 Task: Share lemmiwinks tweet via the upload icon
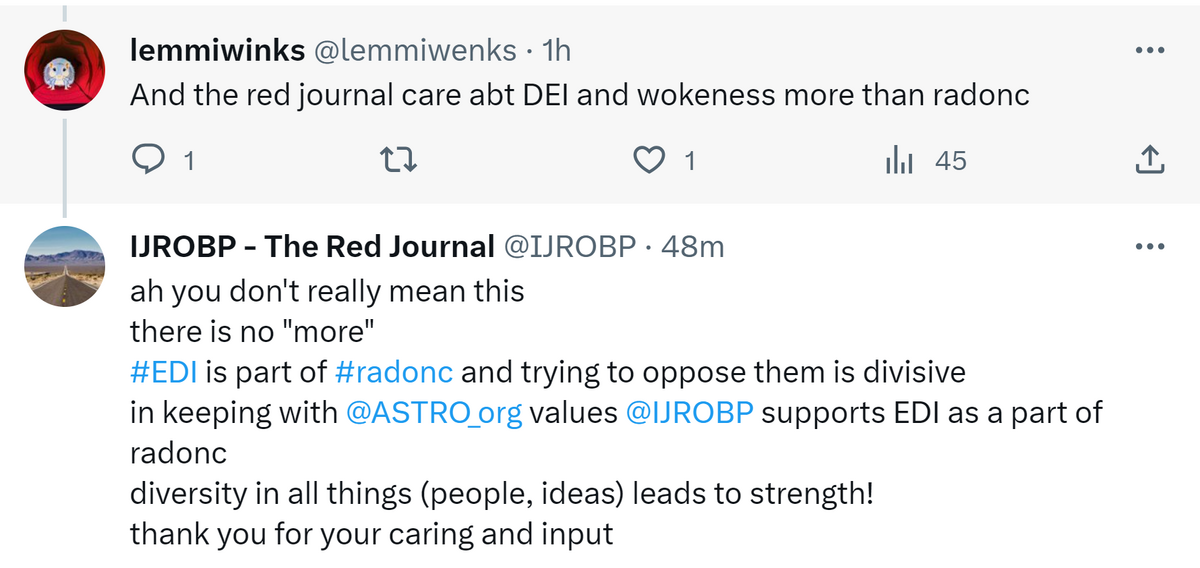click(1150, 159)
